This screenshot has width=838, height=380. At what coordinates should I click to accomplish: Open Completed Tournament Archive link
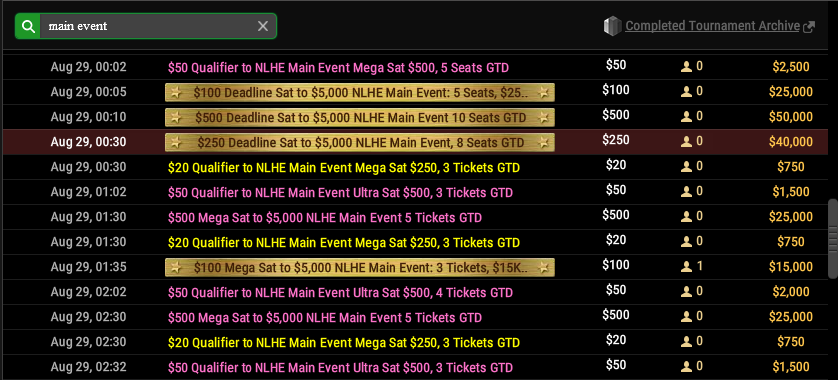click(x=712, y=26)
